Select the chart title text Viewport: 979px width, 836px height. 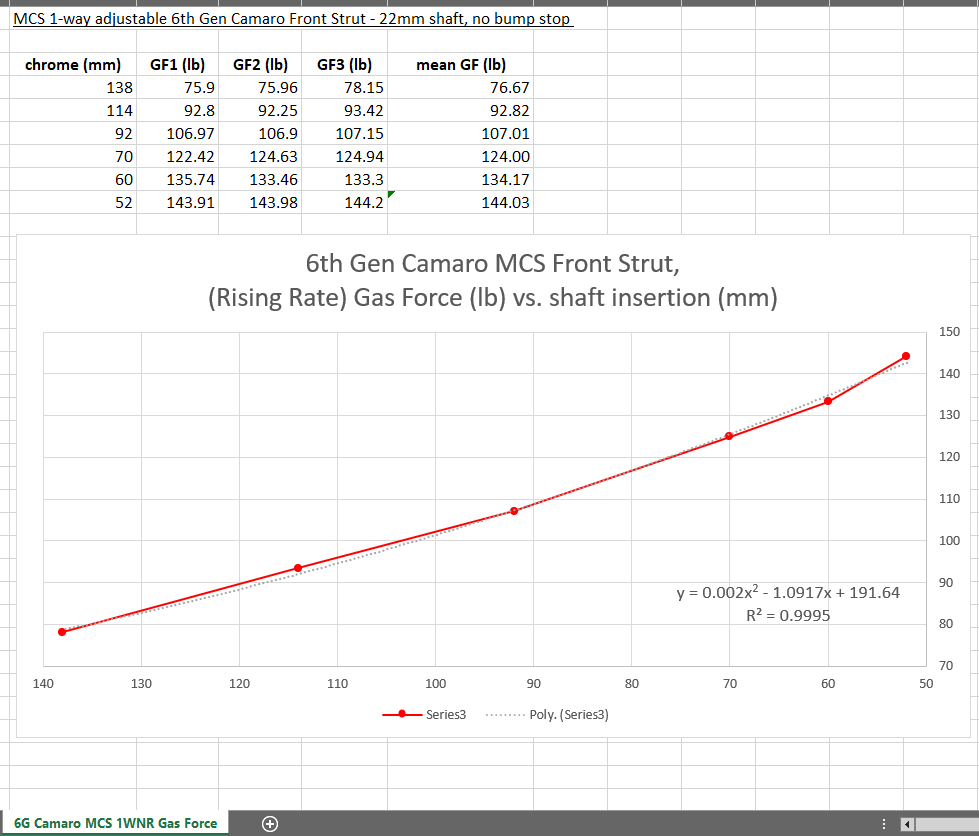[493, 280]
